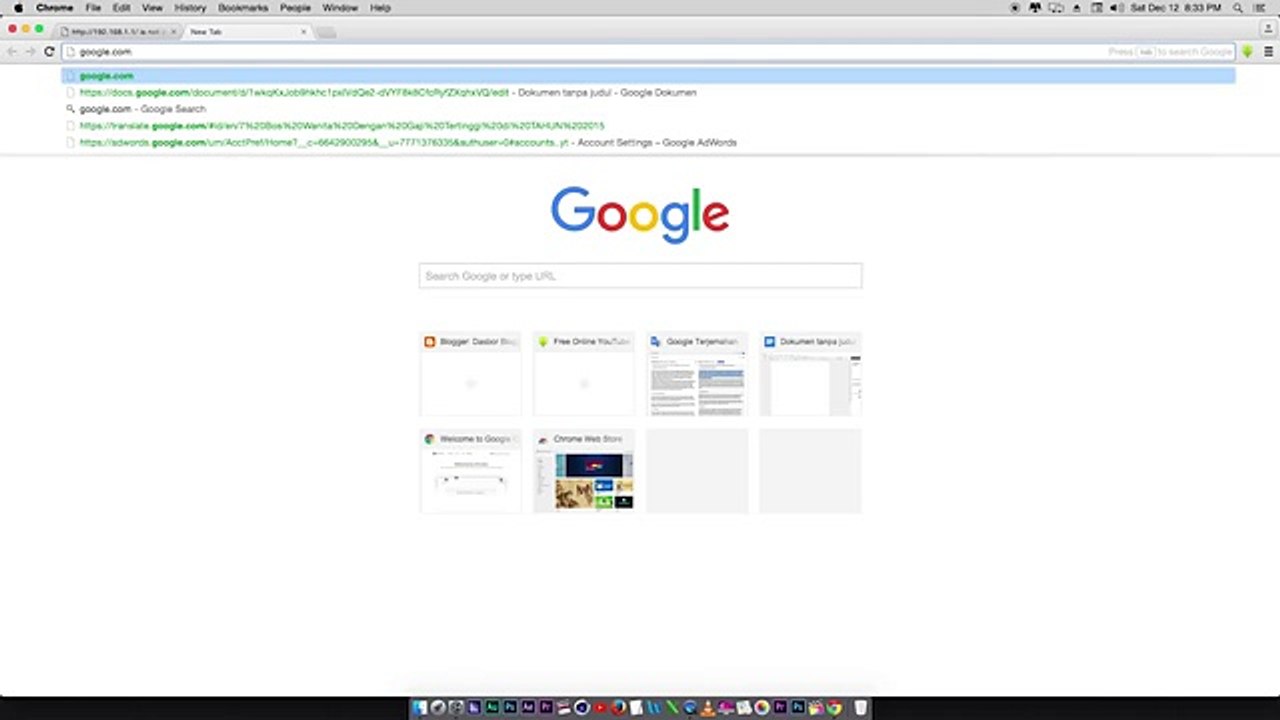
Task: Open the History menu
Action: [190, 8]
